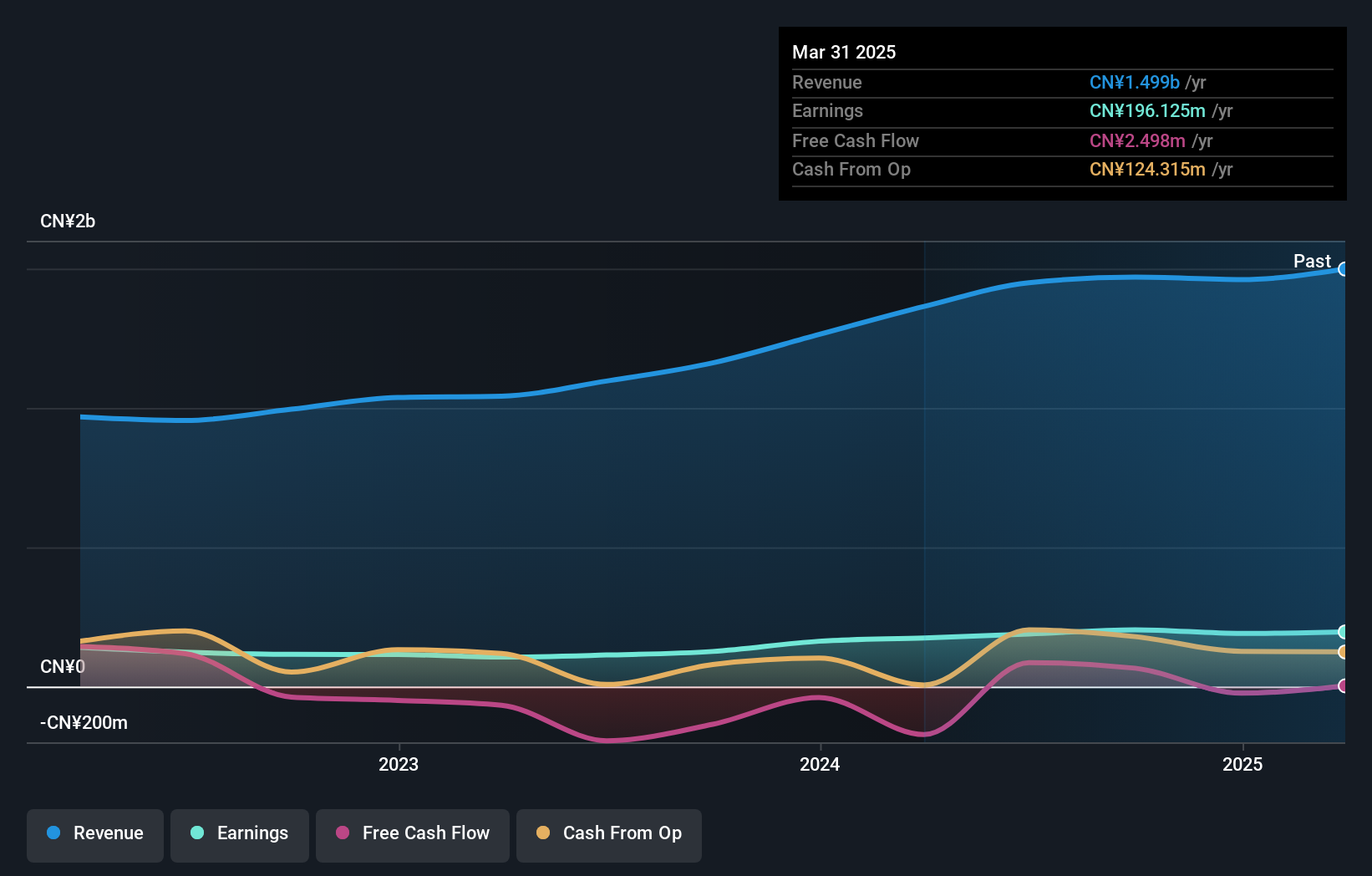Click the CN¥0 y-axis label
This screenshot has height=876, width=1372.
(x=63, y=666)
